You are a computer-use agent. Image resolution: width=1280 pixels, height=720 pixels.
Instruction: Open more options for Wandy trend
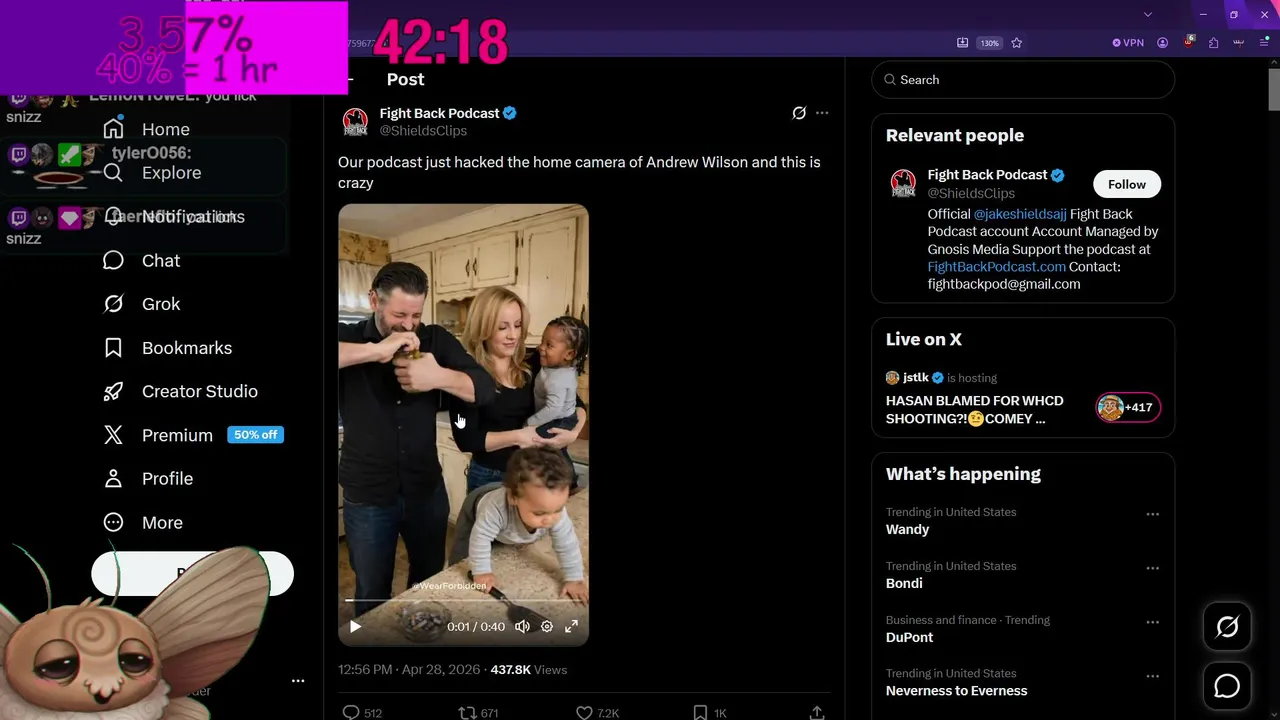click(1152, 514)
